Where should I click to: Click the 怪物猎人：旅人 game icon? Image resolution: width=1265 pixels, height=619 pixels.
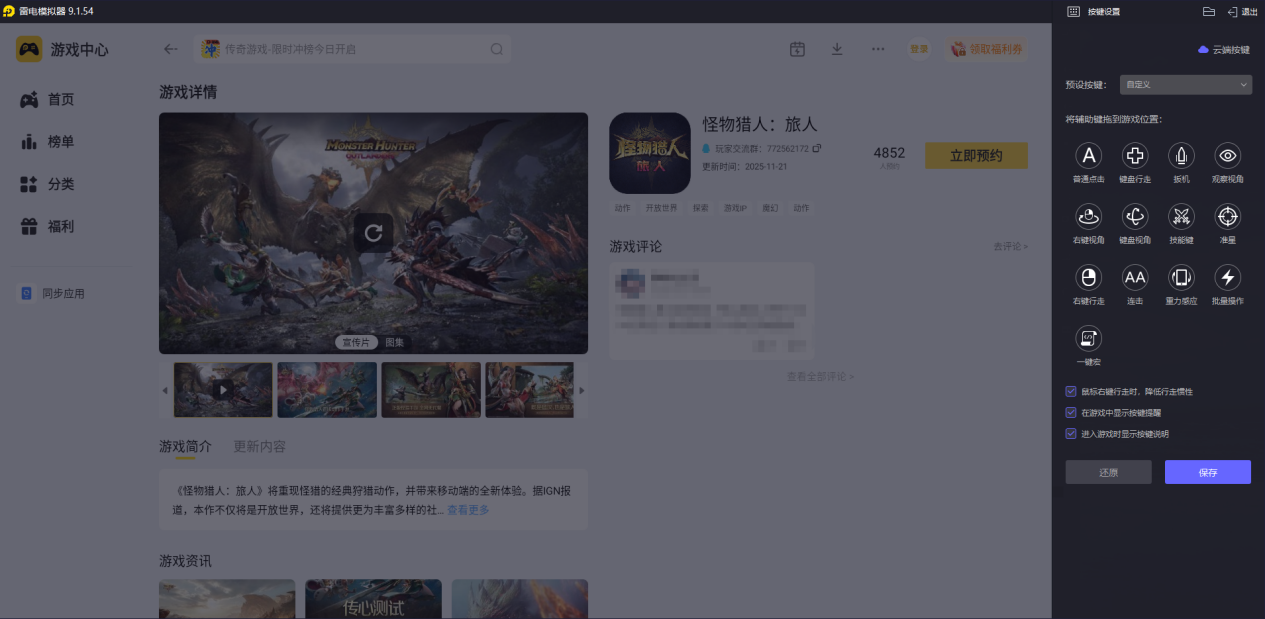(x=650, y=153)
